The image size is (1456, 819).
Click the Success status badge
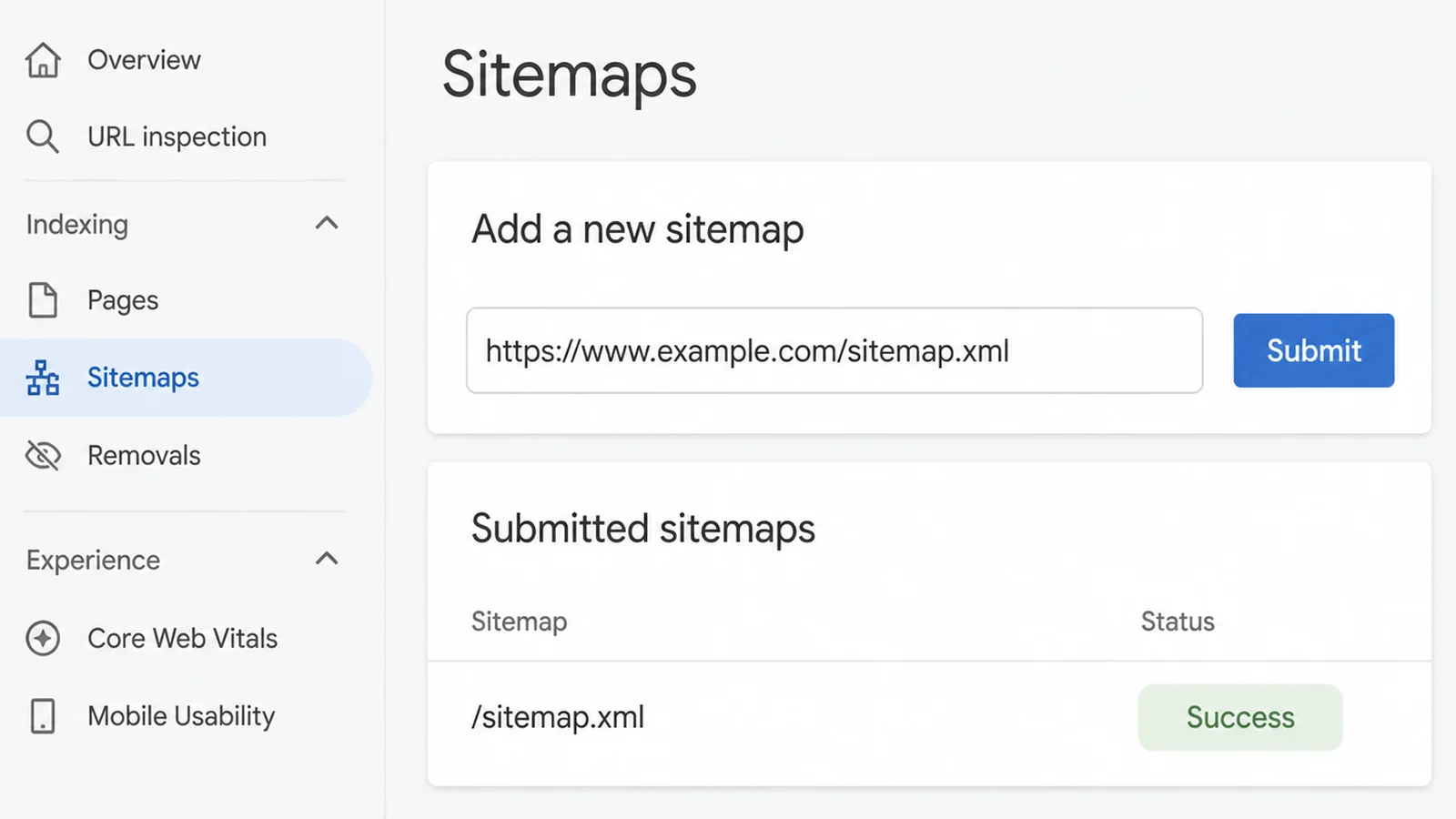(1240, 717)
